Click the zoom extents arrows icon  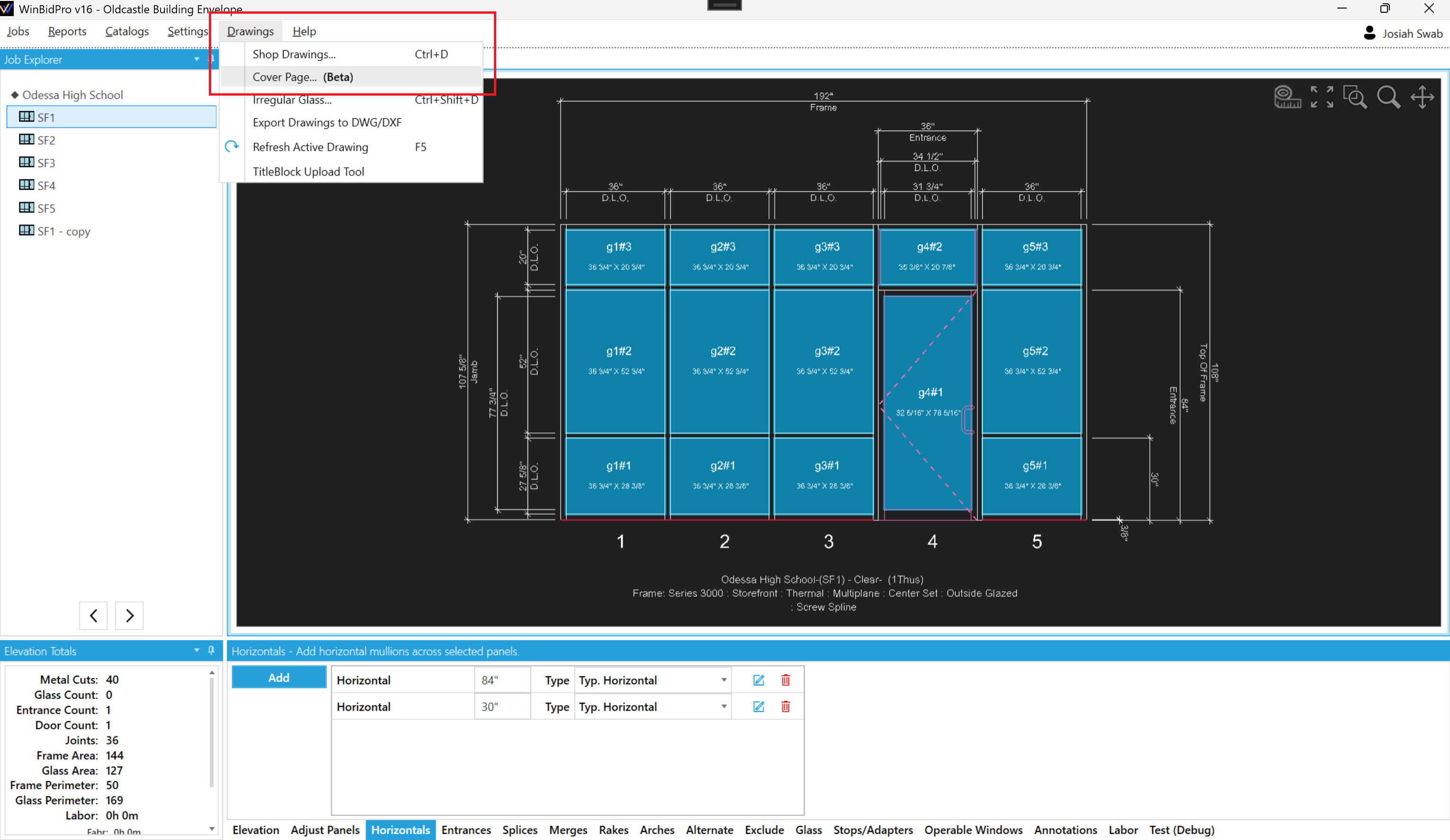[1322, 97]
